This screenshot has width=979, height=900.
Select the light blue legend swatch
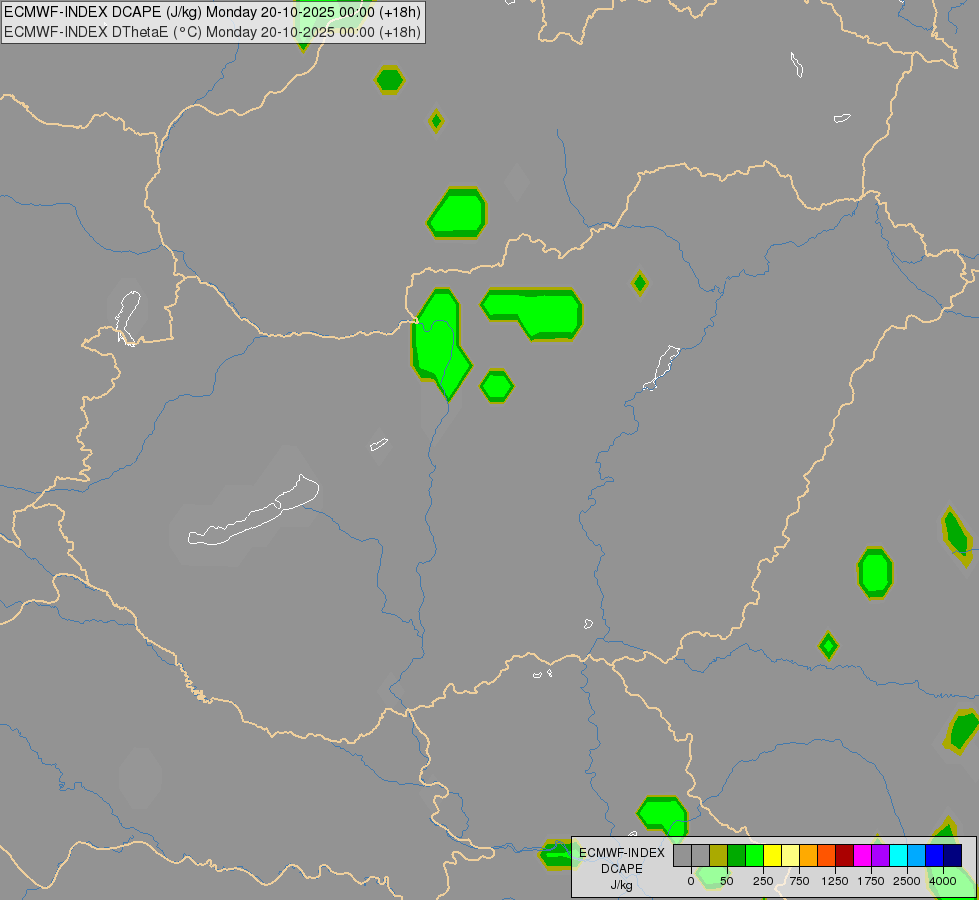click(x=917, y=855)
